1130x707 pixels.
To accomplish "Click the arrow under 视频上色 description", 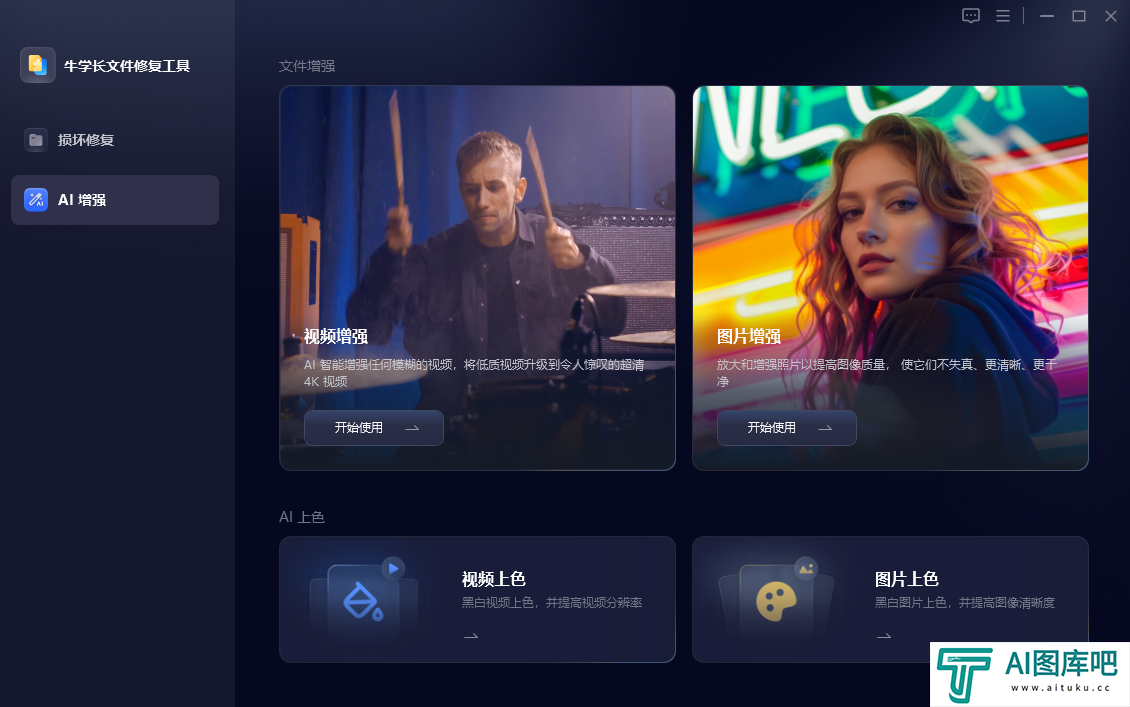I will 471,636.
